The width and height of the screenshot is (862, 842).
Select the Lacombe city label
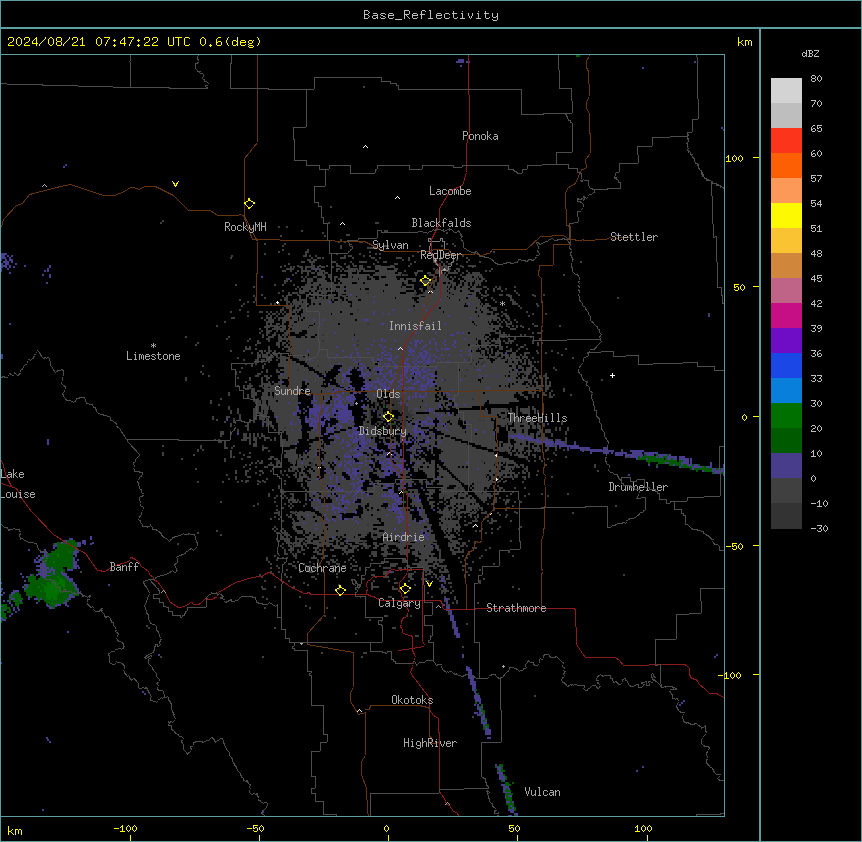click(450, 191)
